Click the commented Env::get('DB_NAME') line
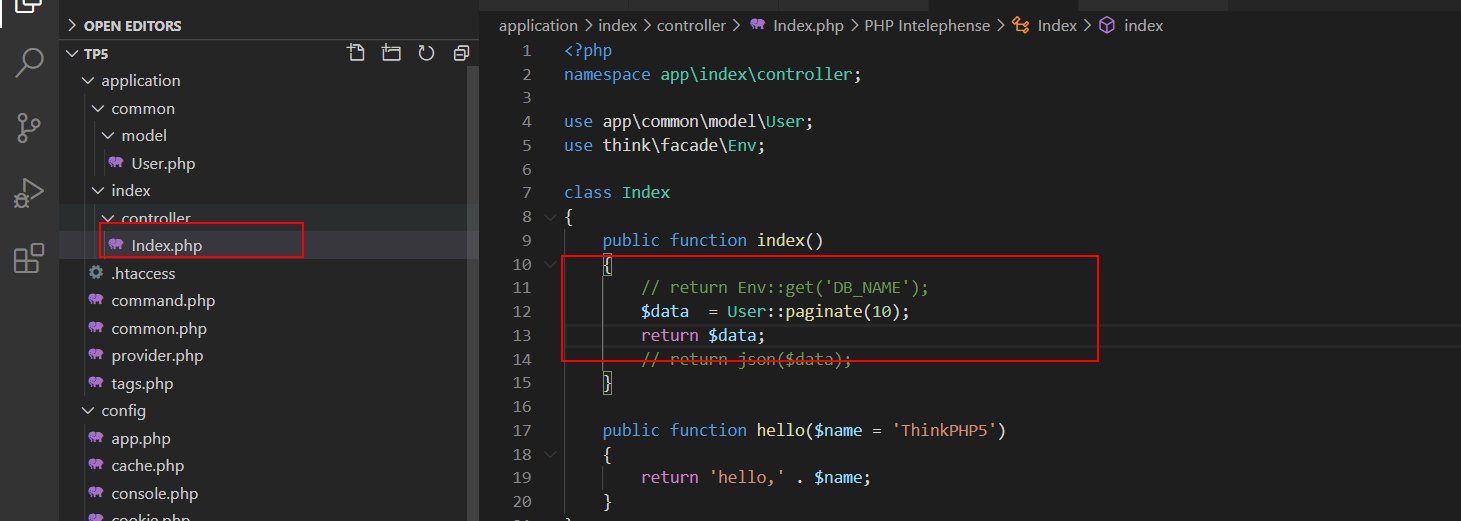Screen dimensions: 1461x521 785,288
